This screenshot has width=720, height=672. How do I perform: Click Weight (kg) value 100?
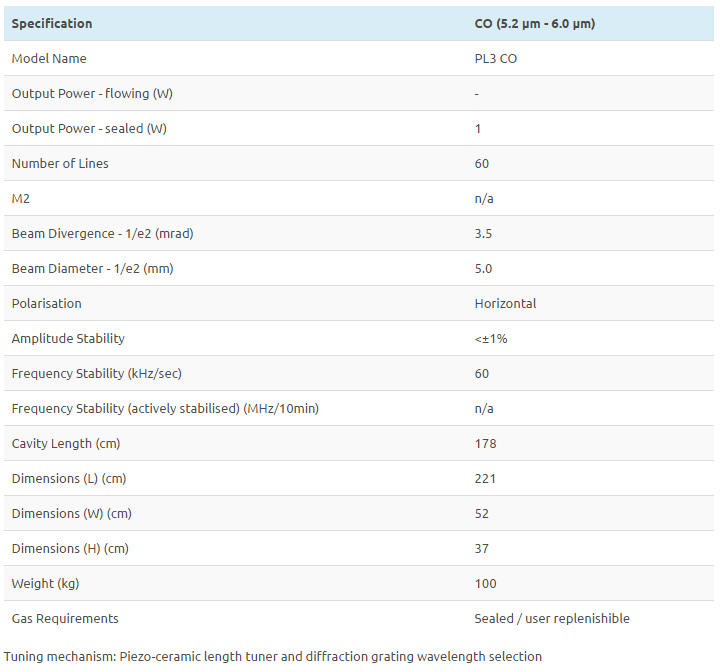(x=485, y=583)
